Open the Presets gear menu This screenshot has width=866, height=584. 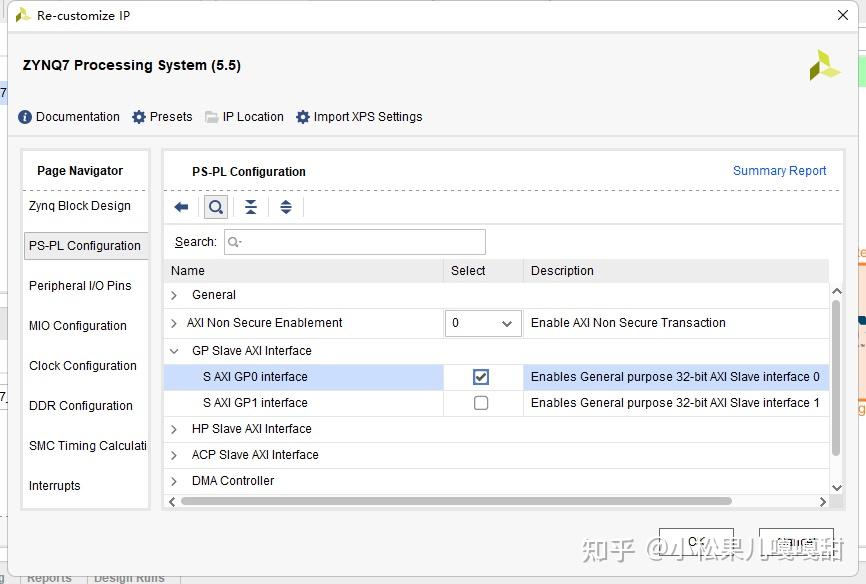pyautogui.click(x=139, y=117)
